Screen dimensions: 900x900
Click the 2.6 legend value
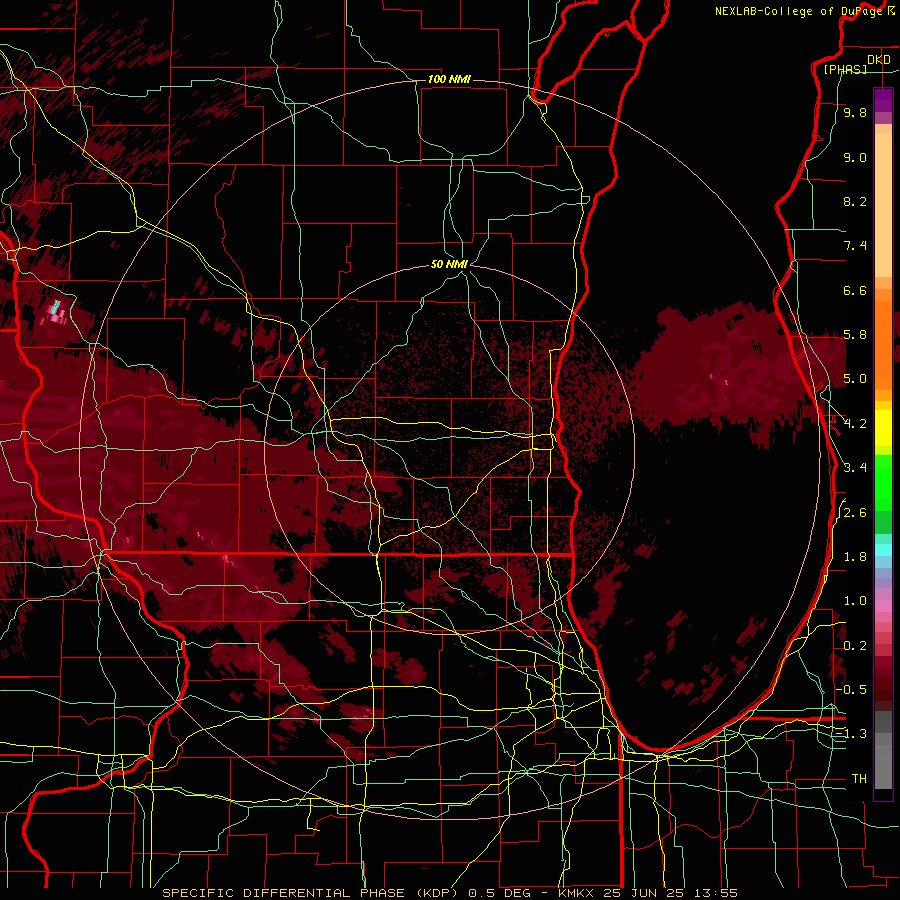coord(855,512)
